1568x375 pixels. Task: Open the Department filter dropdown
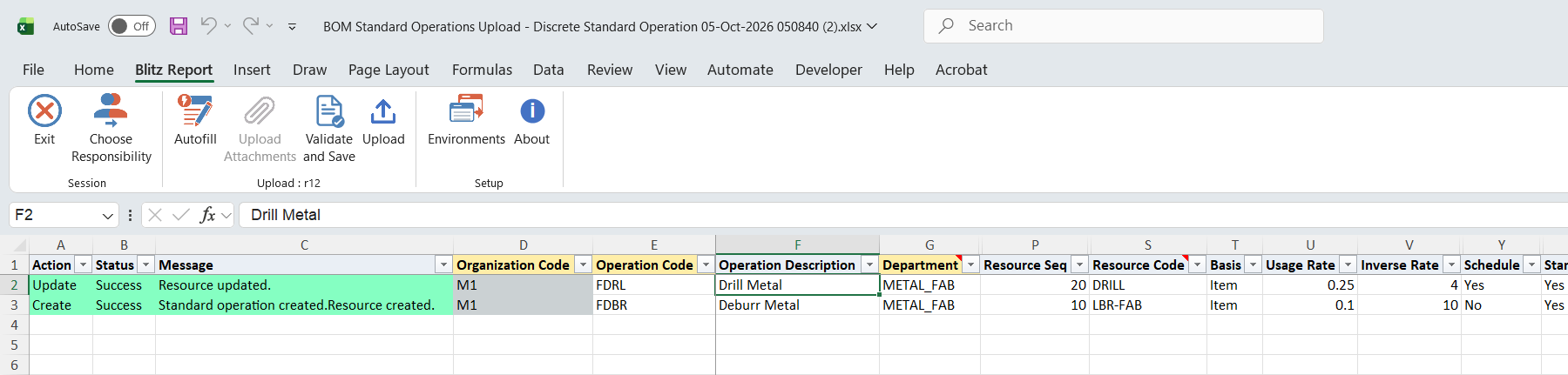tap(970, 265)
